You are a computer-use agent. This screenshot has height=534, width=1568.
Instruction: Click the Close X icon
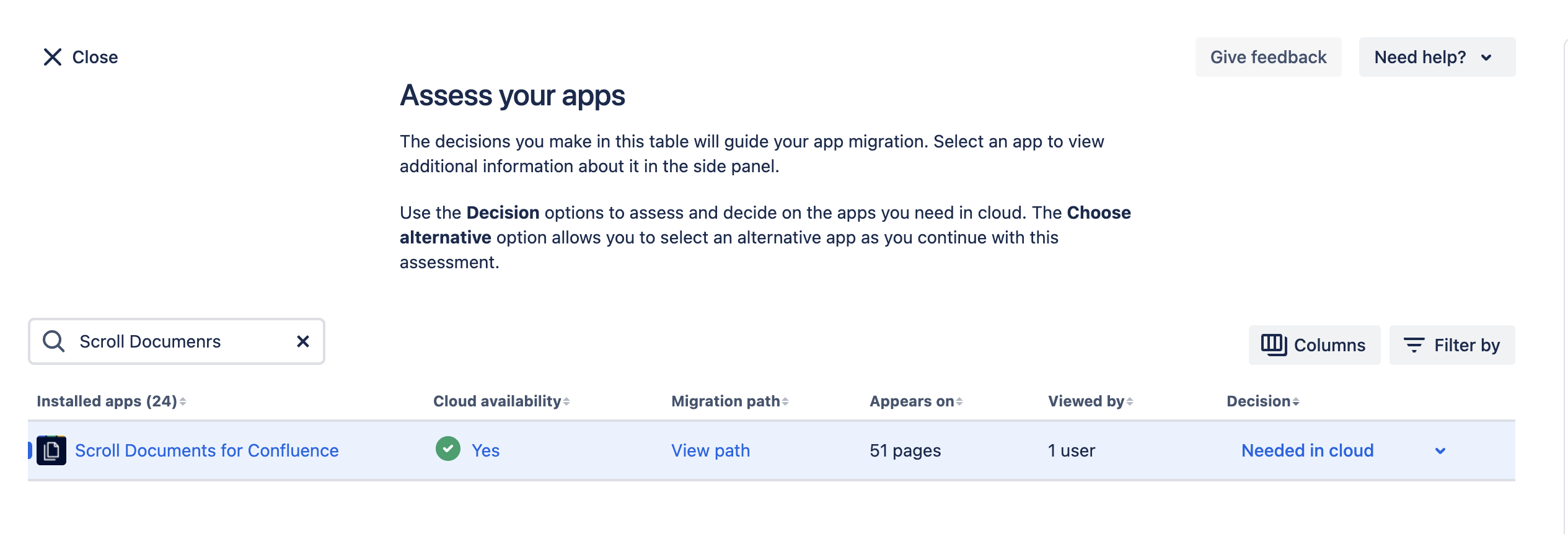point(53,57)
